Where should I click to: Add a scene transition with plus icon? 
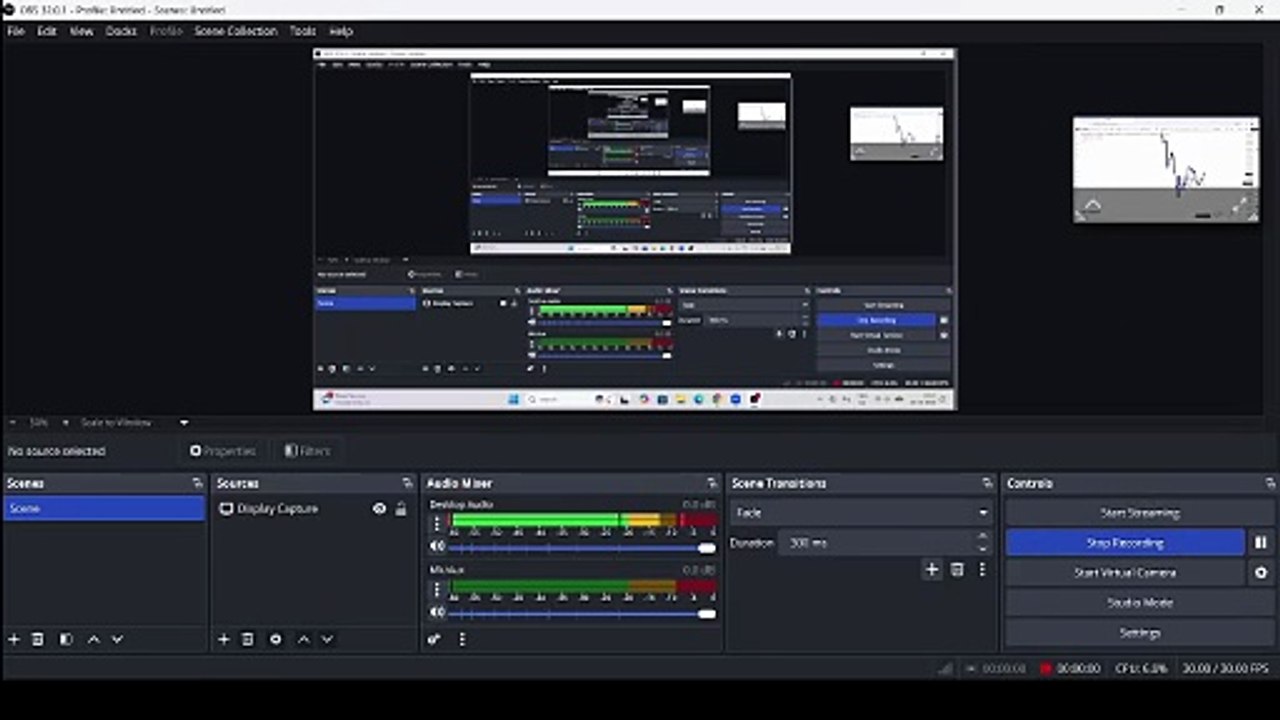pyautogui.click(x=932, y=569)
